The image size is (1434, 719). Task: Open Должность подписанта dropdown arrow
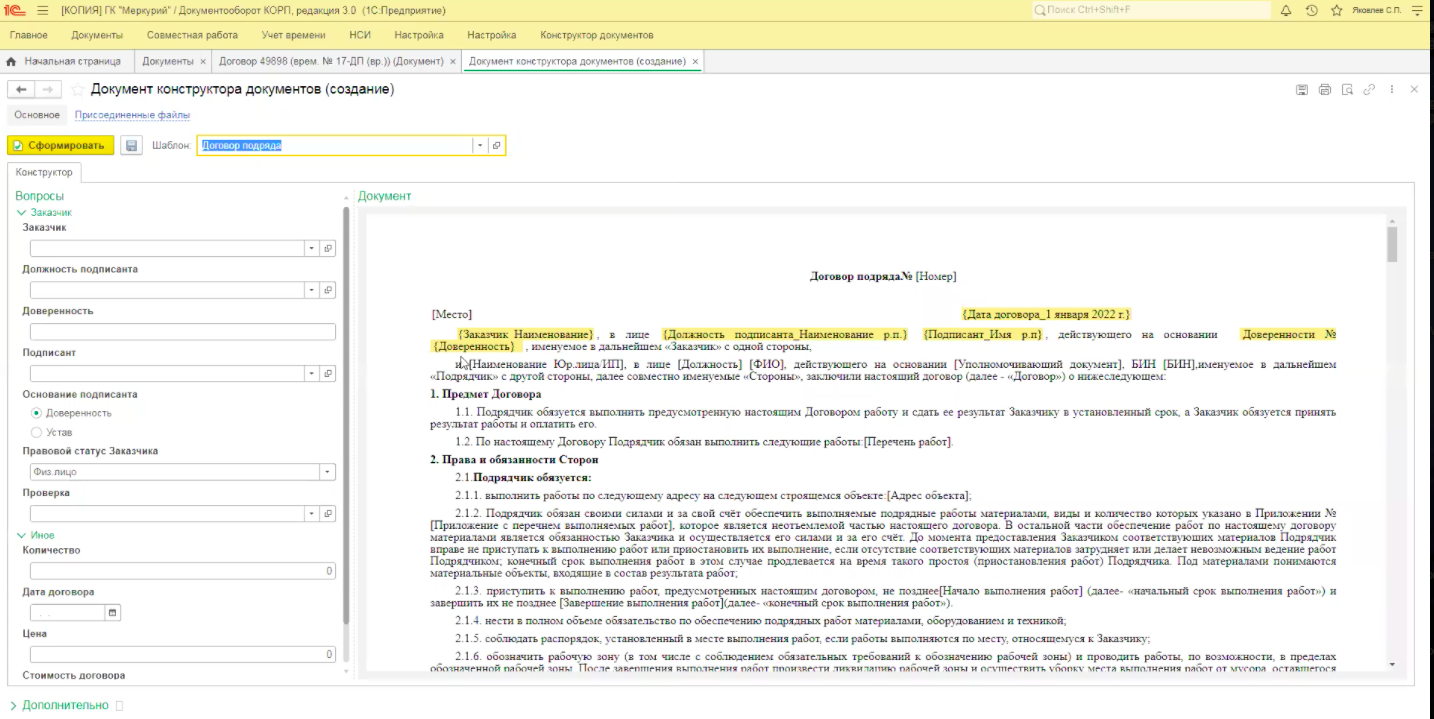[311, 290]
